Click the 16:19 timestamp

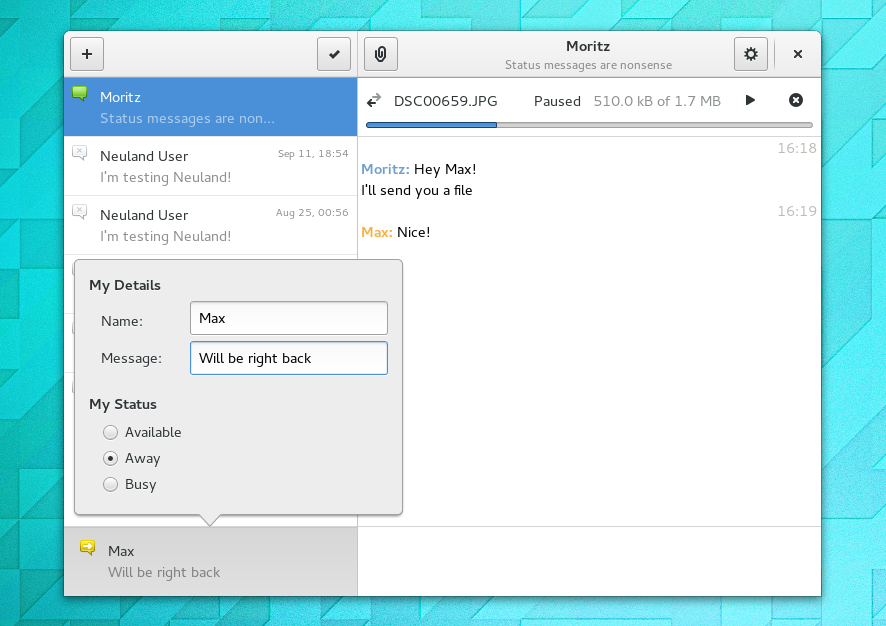[797, 211]
